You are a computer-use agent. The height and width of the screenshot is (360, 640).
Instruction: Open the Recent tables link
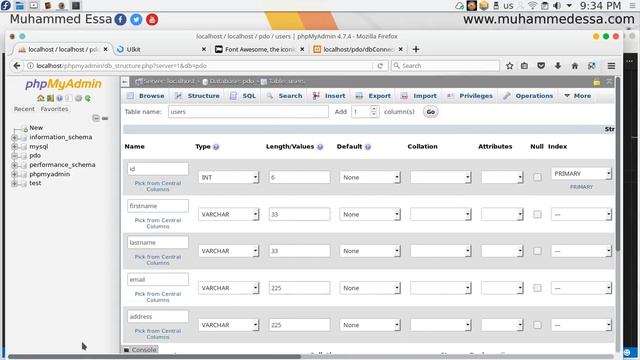24,109
